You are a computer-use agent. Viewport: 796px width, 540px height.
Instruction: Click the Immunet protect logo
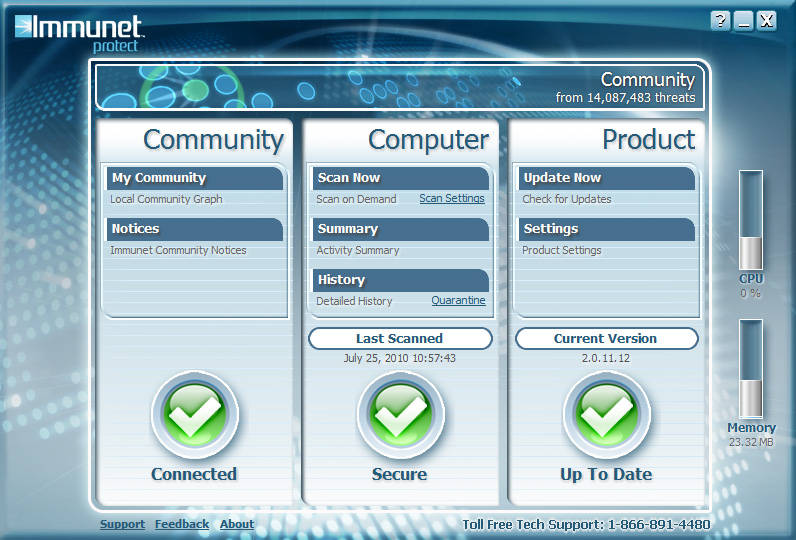tap(79, 33)
